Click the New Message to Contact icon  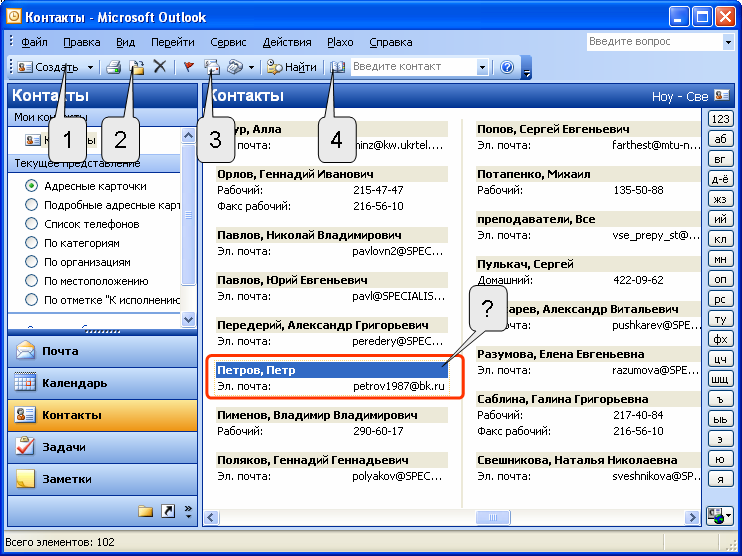[x=212, y=67]
